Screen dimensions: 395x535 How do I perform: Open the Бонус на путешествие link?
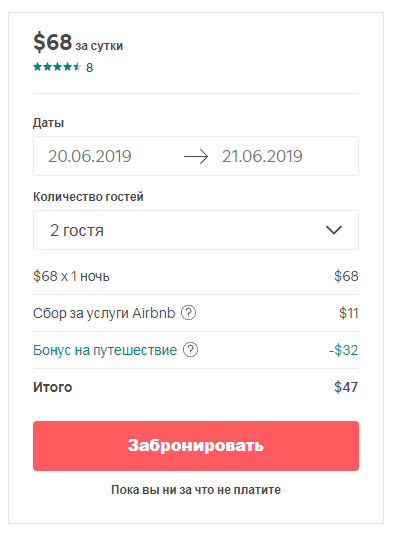click(105, 350)
